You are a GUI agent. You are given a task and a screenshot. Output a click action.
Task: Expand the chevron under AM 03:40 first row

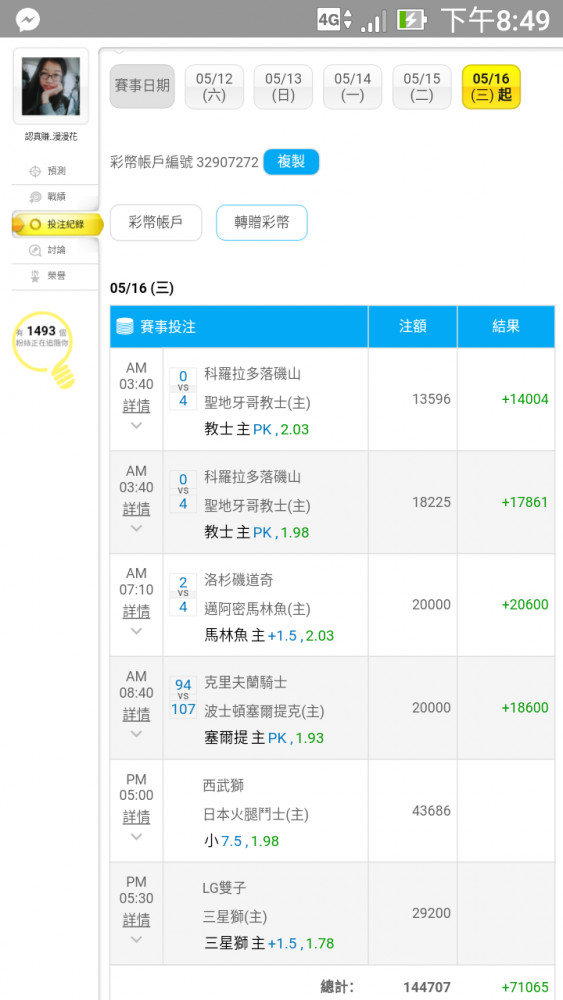click(136, 425)
